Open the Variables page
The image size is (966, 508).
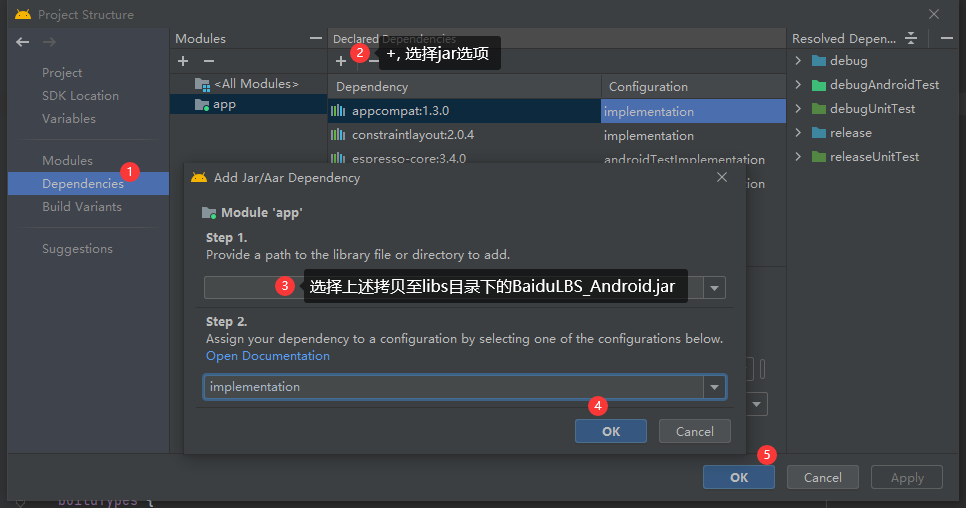[x=68, y=118]
